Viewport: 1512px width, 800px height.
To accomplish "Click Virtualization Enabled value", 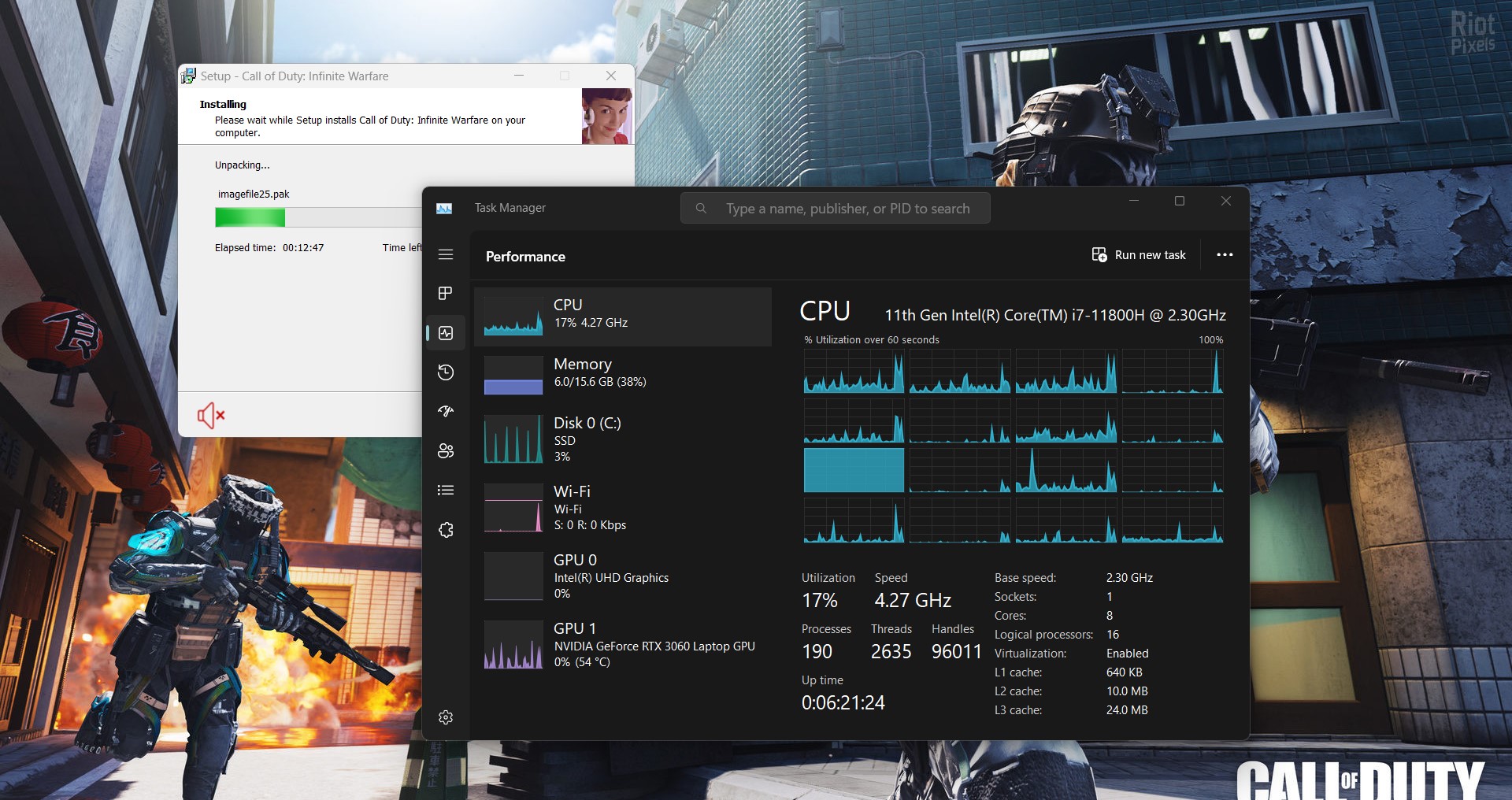I will tap(1127, 654).
